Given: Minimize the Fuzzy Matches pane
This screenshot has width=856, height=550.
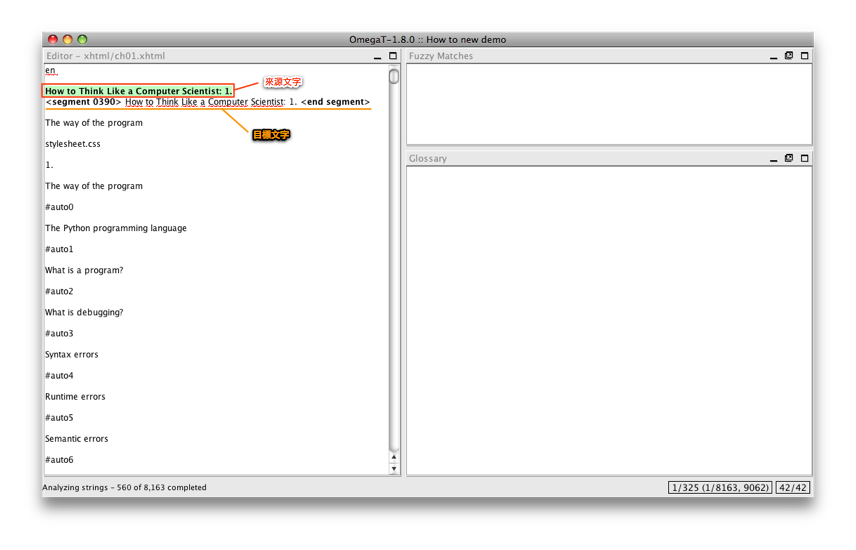Looking at the screenshot, I should [773, 57].
